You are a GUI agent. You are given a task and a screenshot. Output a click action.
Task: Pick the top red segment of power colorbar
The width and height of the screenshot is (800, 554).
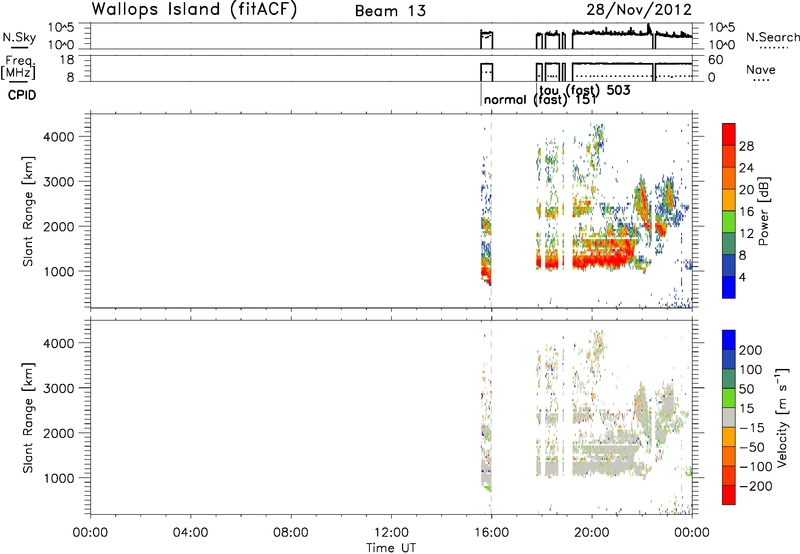[x=729, y=135]
